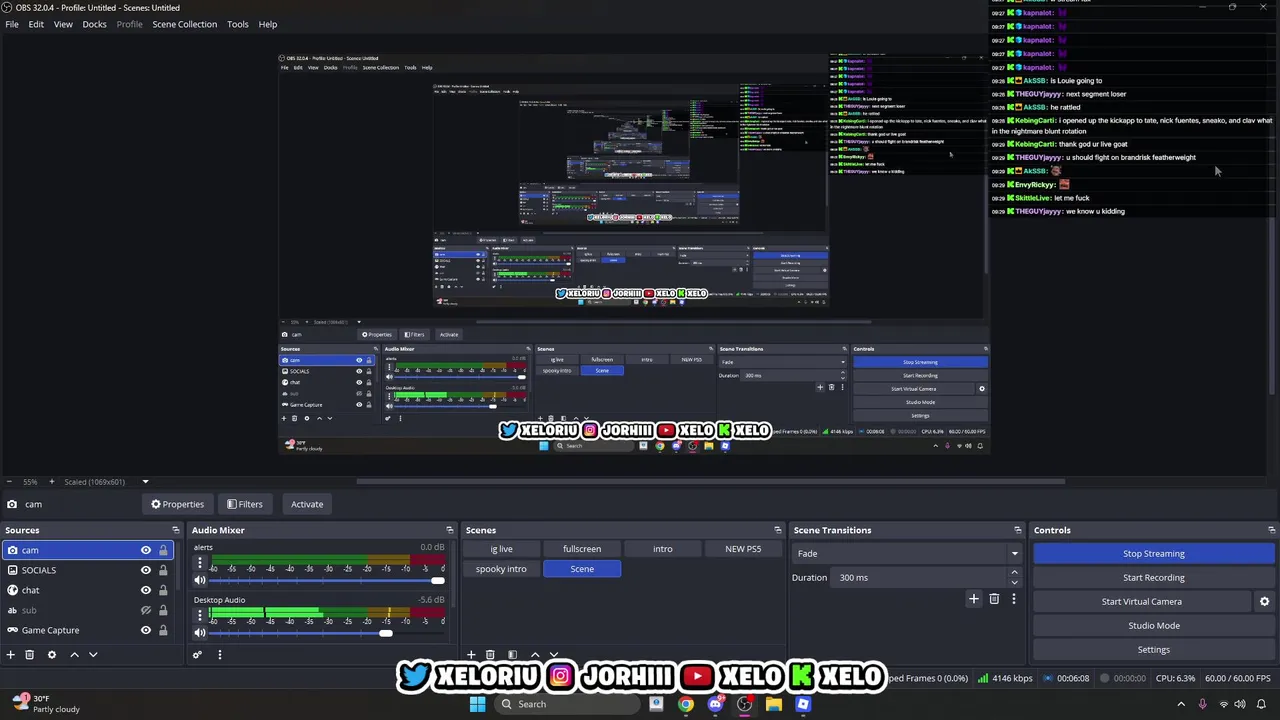Mute the Desktop Audio track

pyautogui.click(x=200, y=632)
